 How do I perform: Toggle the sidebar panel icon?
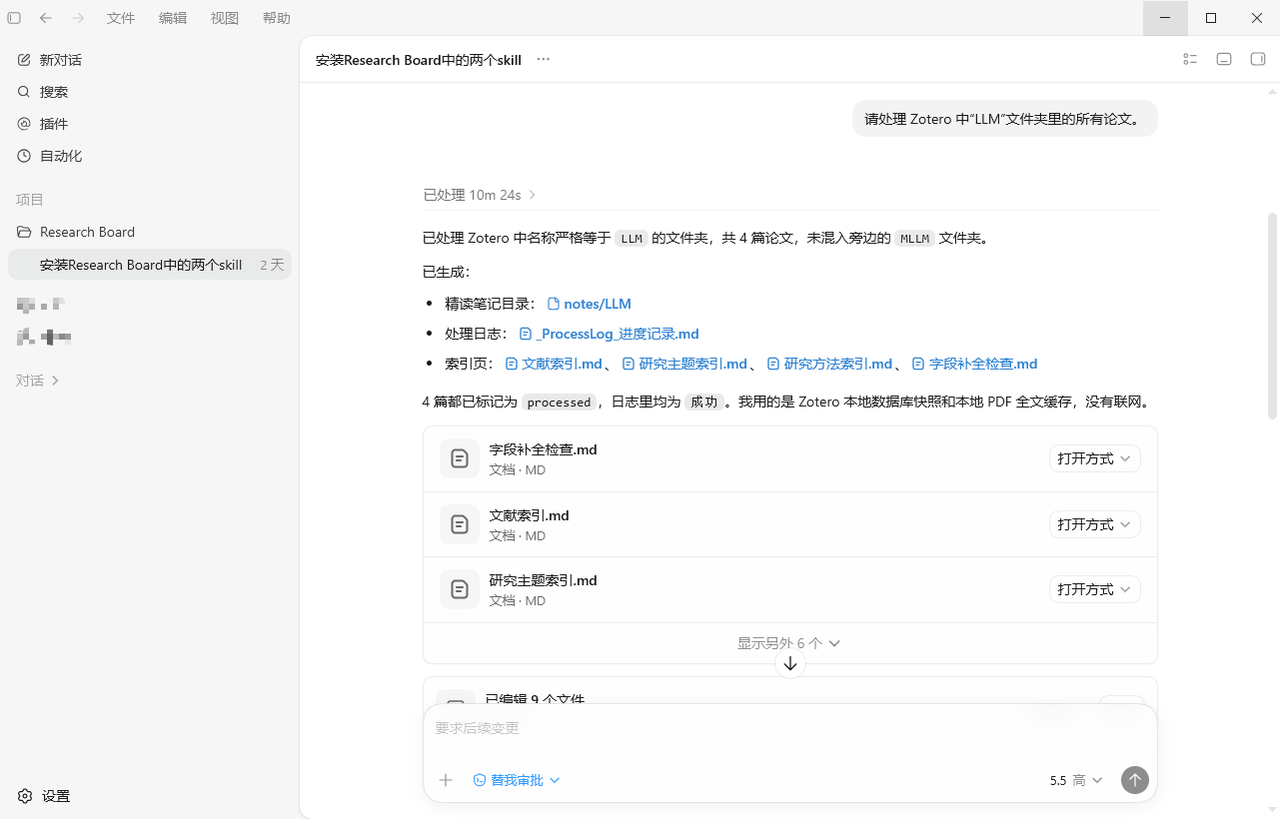[14, 18]
